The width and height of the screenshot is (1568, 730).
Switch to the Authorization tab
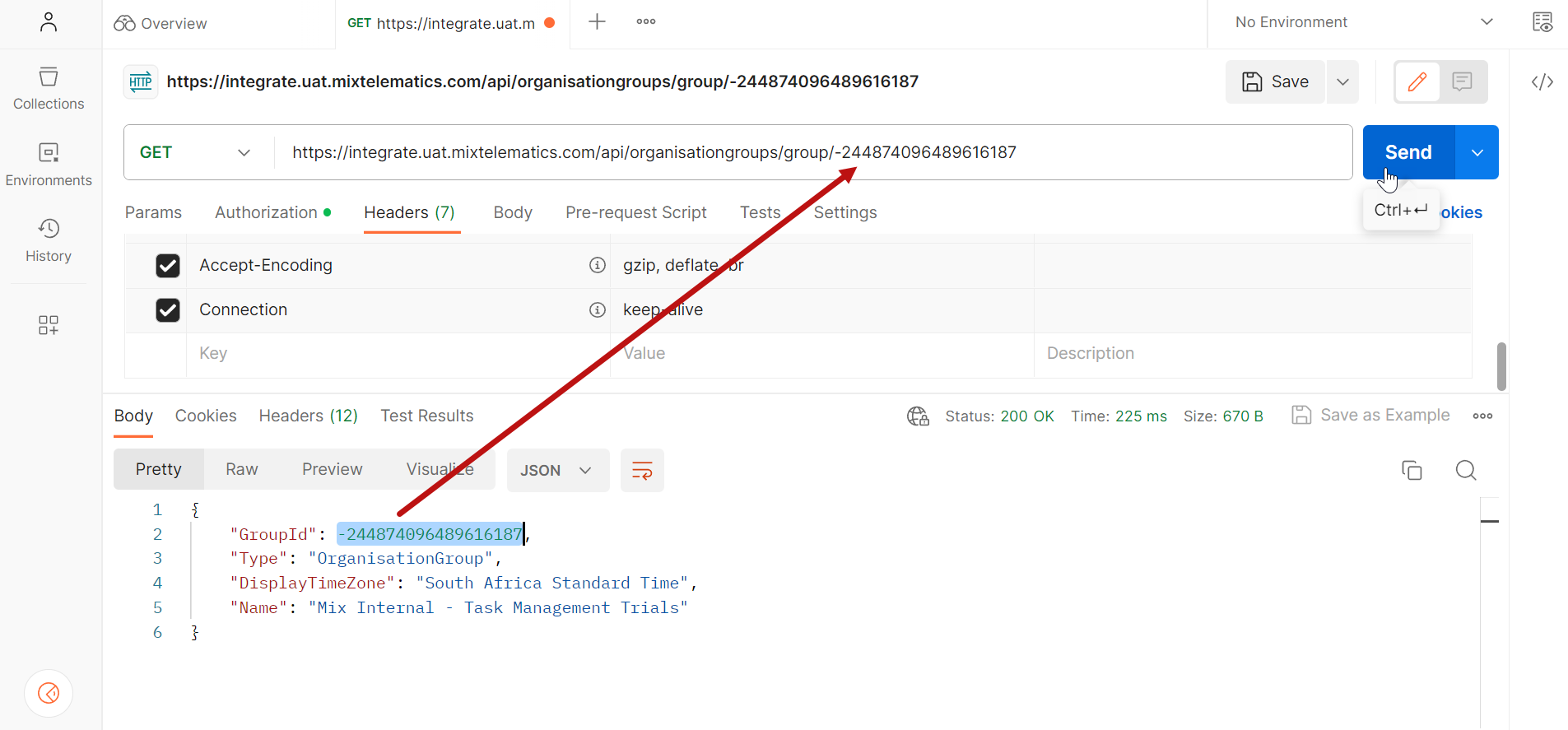tap(273, 212)
